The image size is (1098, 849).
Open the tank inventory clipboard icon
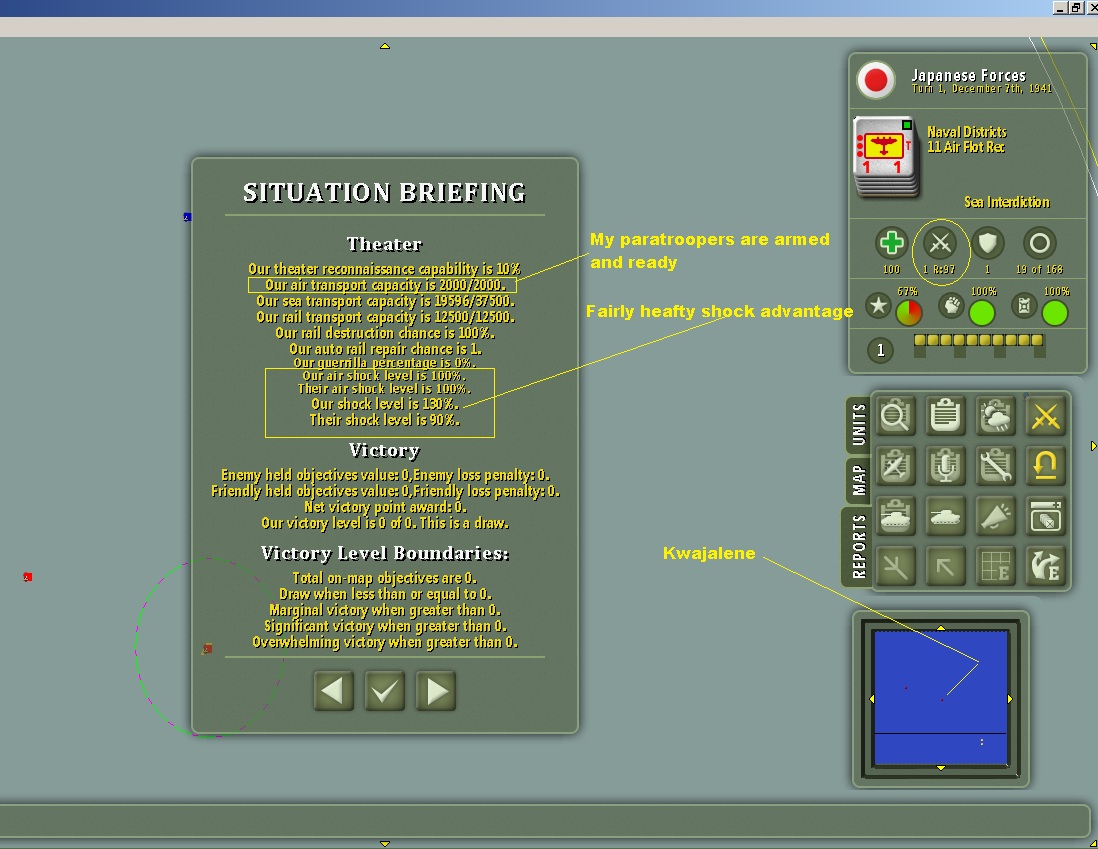coord(896,516)
